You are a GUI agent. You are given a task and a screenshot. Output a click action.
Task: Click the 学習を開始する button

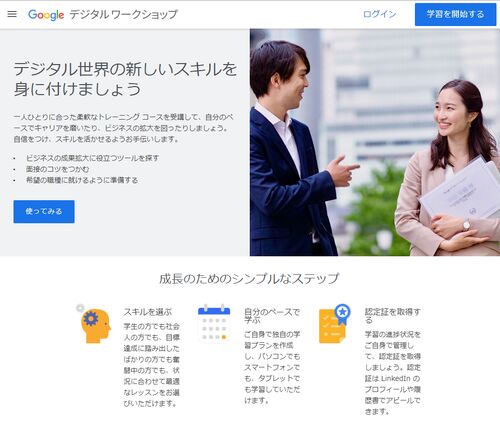coord(455,14)
